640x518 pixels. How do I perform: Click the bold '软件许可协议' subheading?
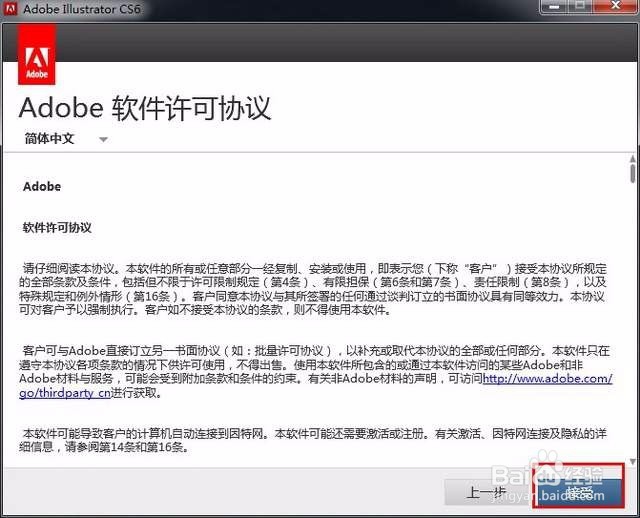click(x=57, y=227)
